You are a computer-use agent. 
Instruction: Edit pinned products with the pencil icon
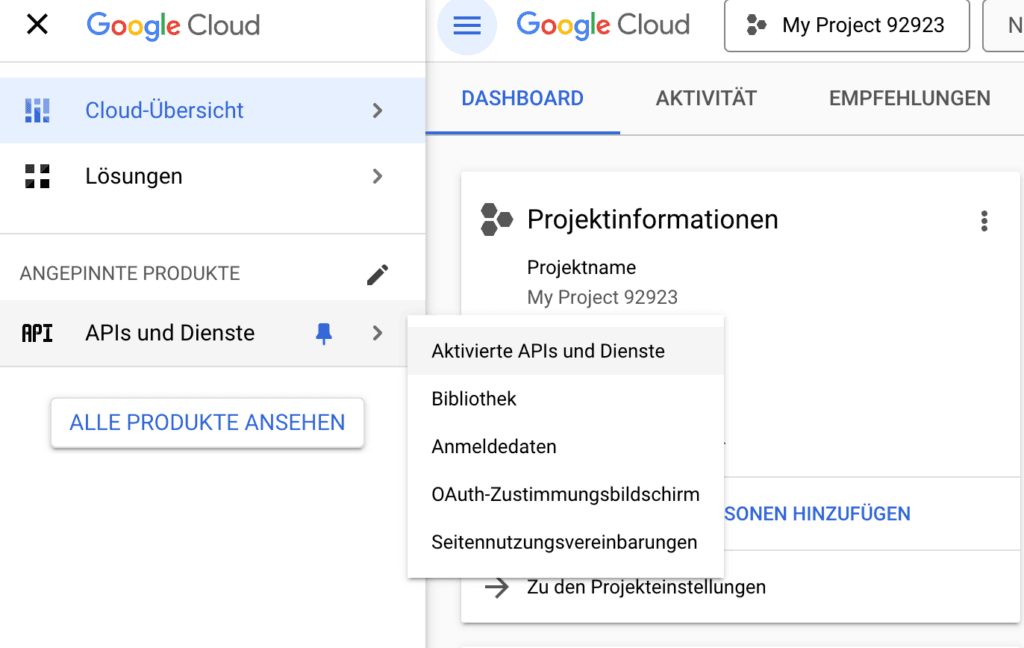(377, 274)
